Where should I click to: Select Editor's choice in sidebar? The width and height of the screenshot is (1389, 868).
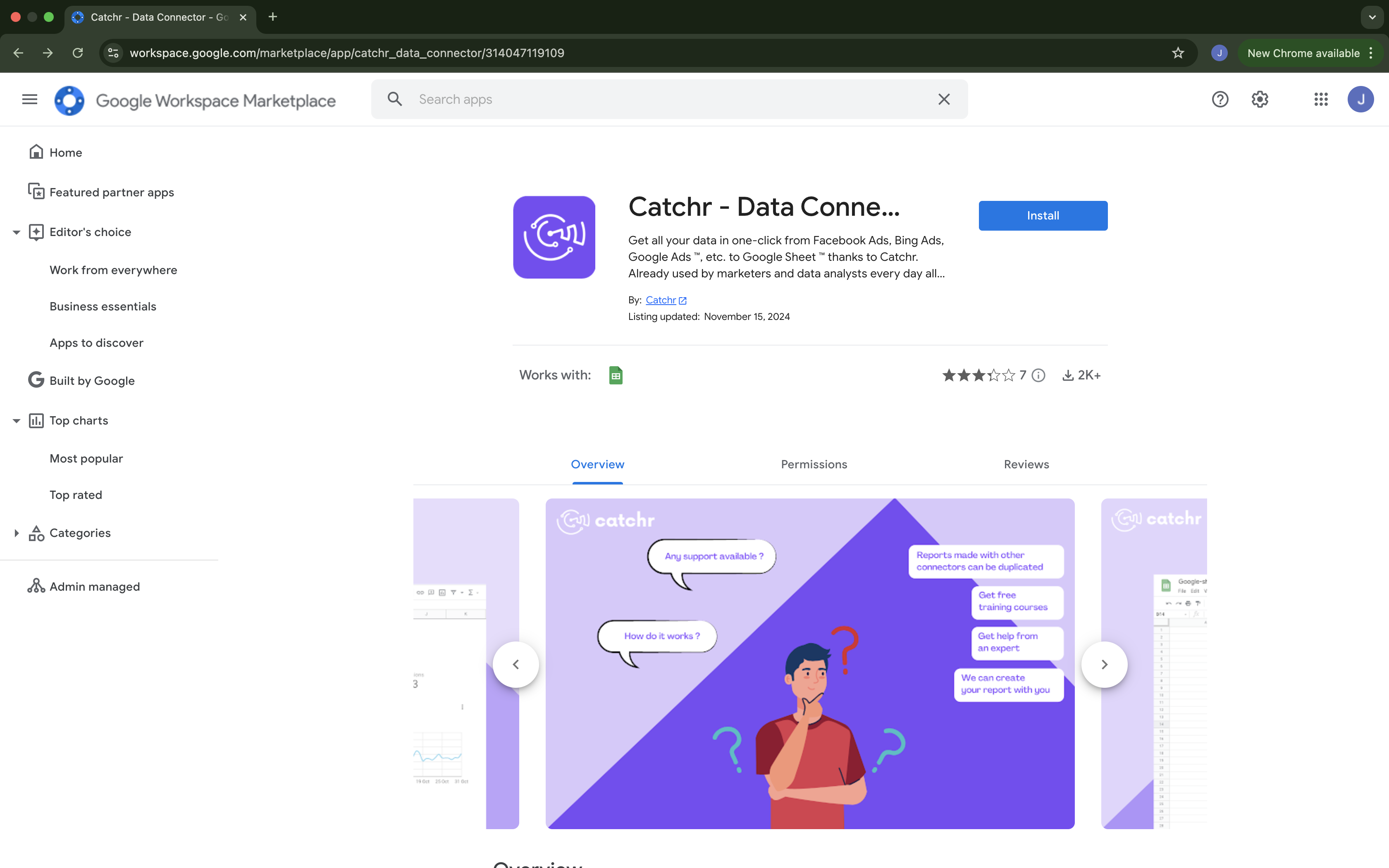(90, 232)
